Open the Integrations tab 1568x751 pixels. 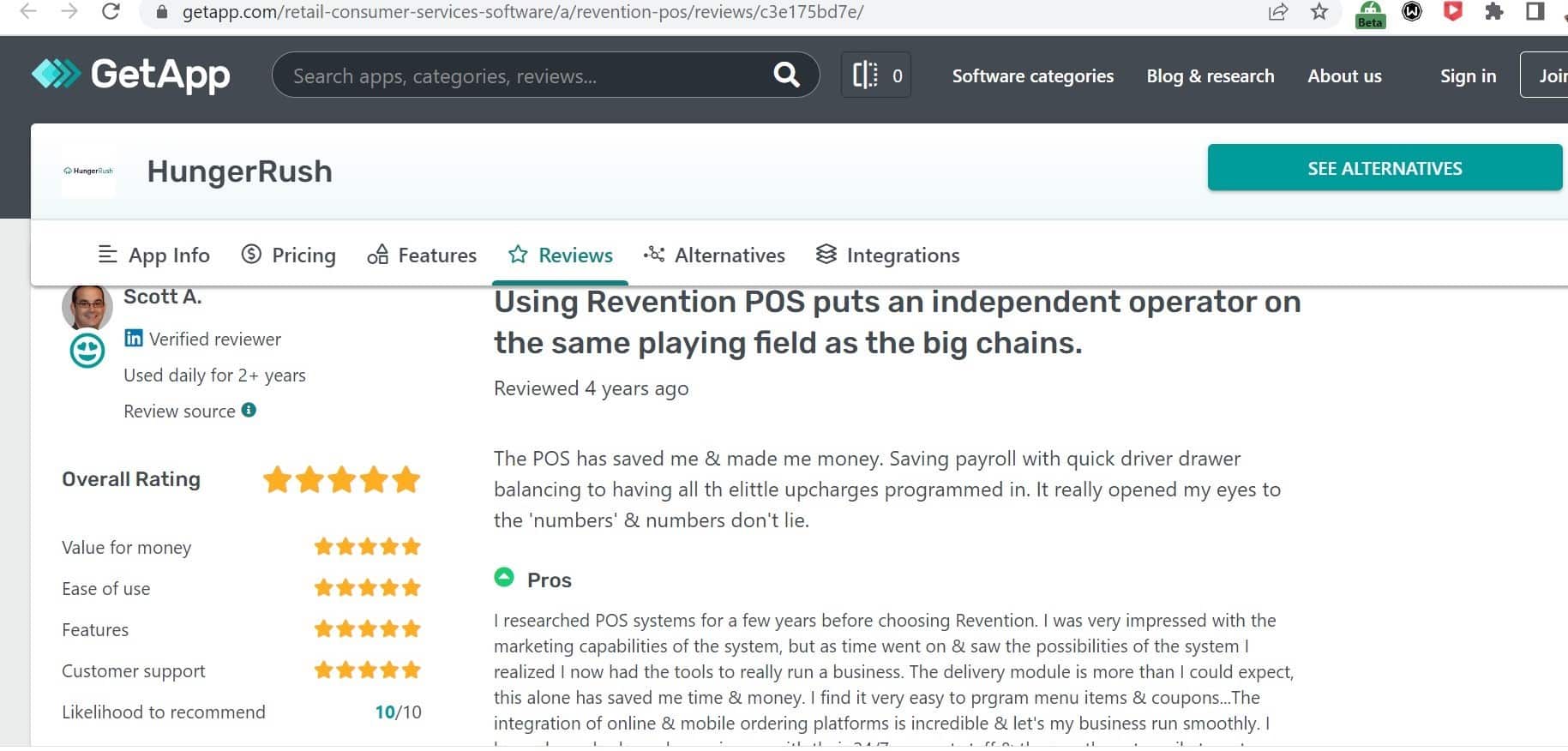click(887, 255)
